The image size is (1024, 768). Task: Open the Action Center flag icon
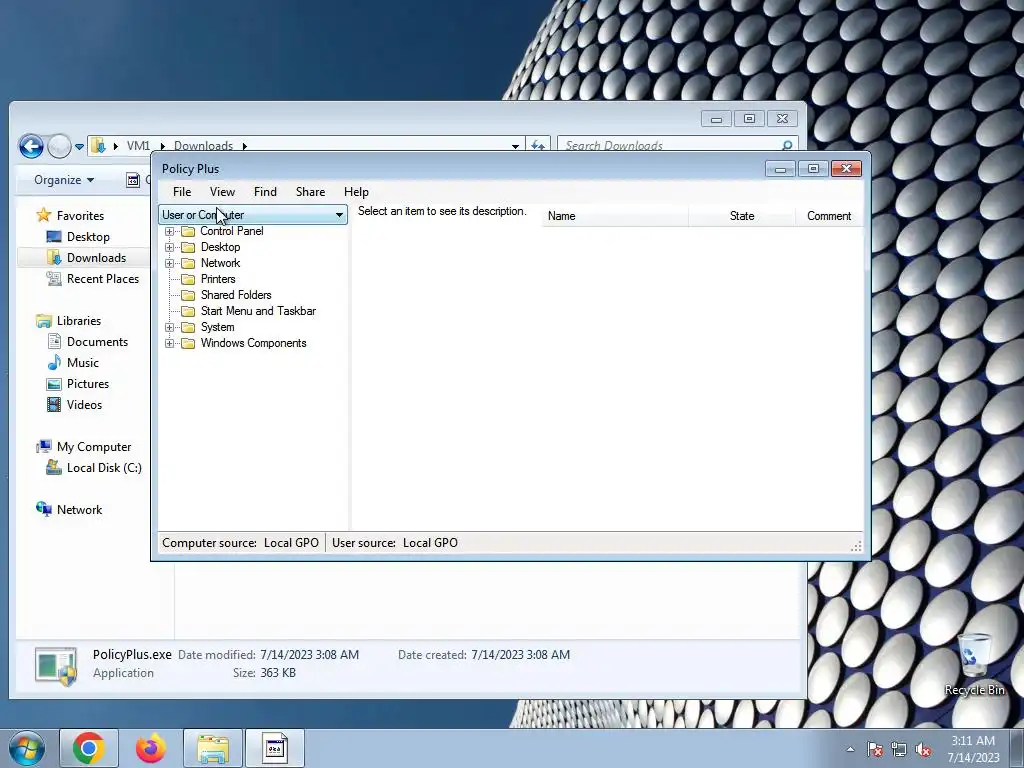874,749
